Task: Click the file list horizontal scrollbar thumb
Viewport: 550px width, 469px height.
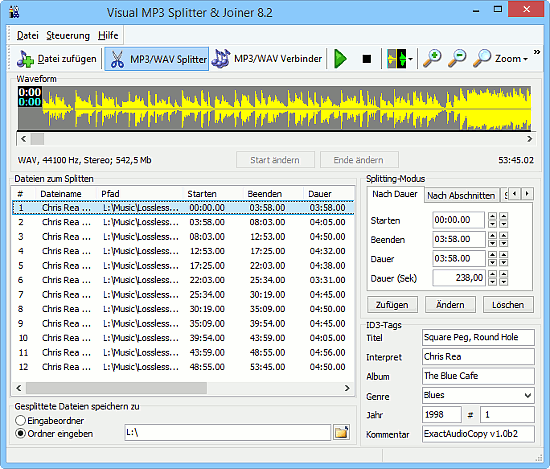Action: click(116, 388)
